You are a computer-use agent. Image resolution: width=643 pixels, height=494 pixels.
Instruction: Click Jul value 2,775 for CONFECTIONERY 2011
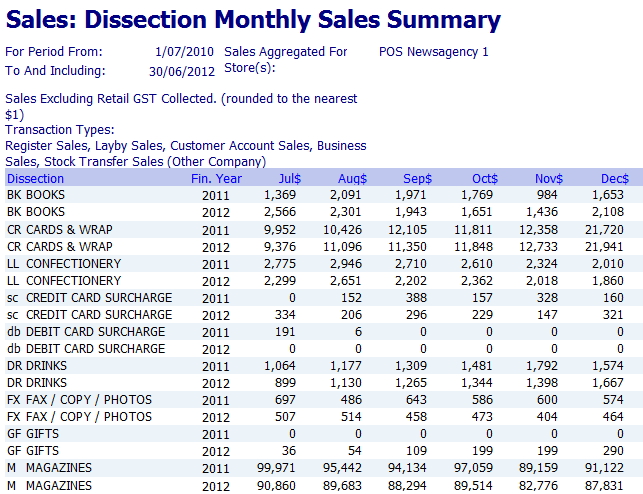pos(280,264)
